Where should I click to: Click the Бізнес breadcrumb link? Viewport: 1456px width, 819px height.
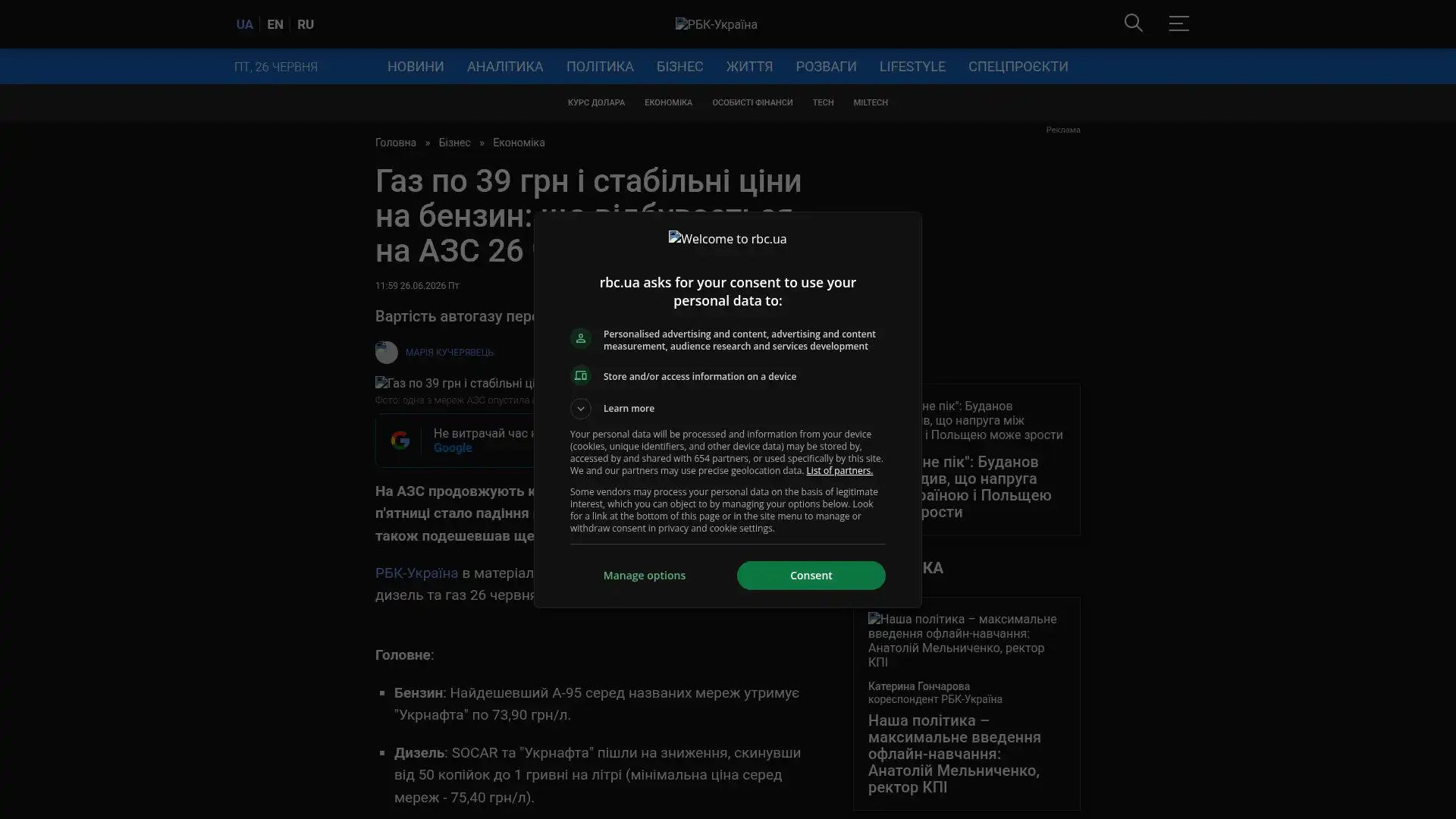pos(454,143)
